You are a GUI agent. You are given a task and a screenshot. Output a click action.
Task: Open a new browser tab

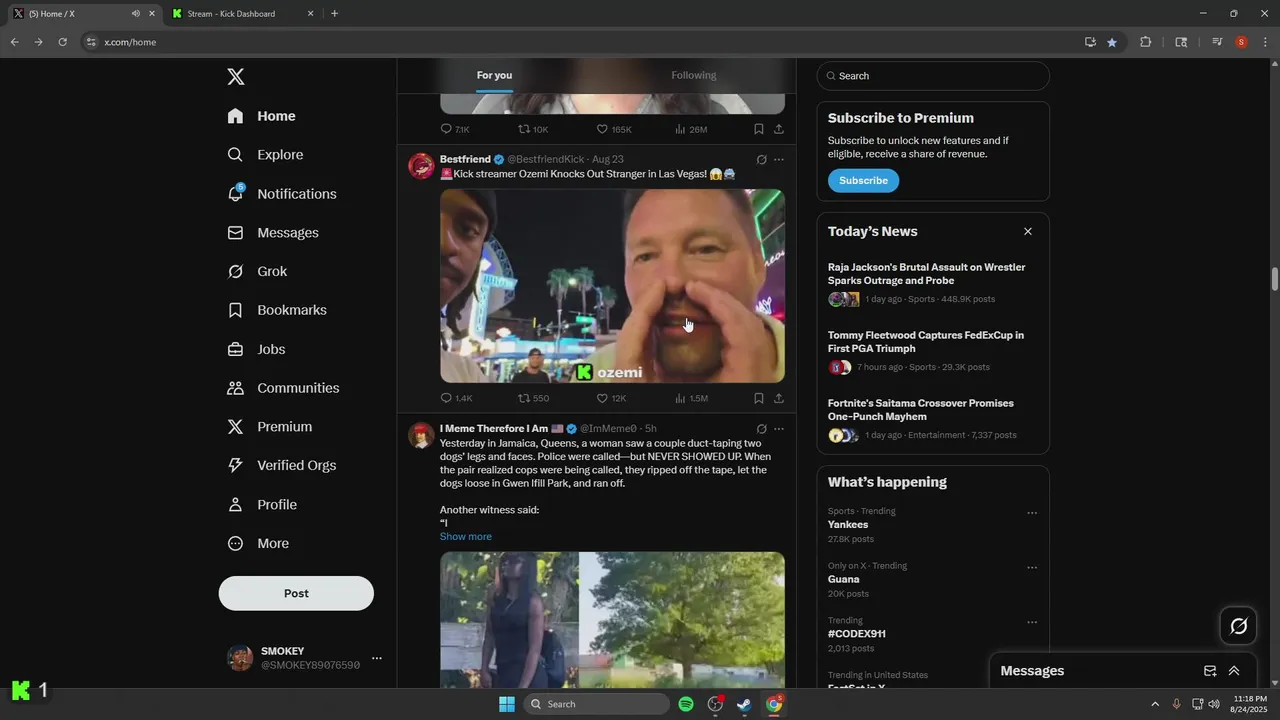(334, 14)
